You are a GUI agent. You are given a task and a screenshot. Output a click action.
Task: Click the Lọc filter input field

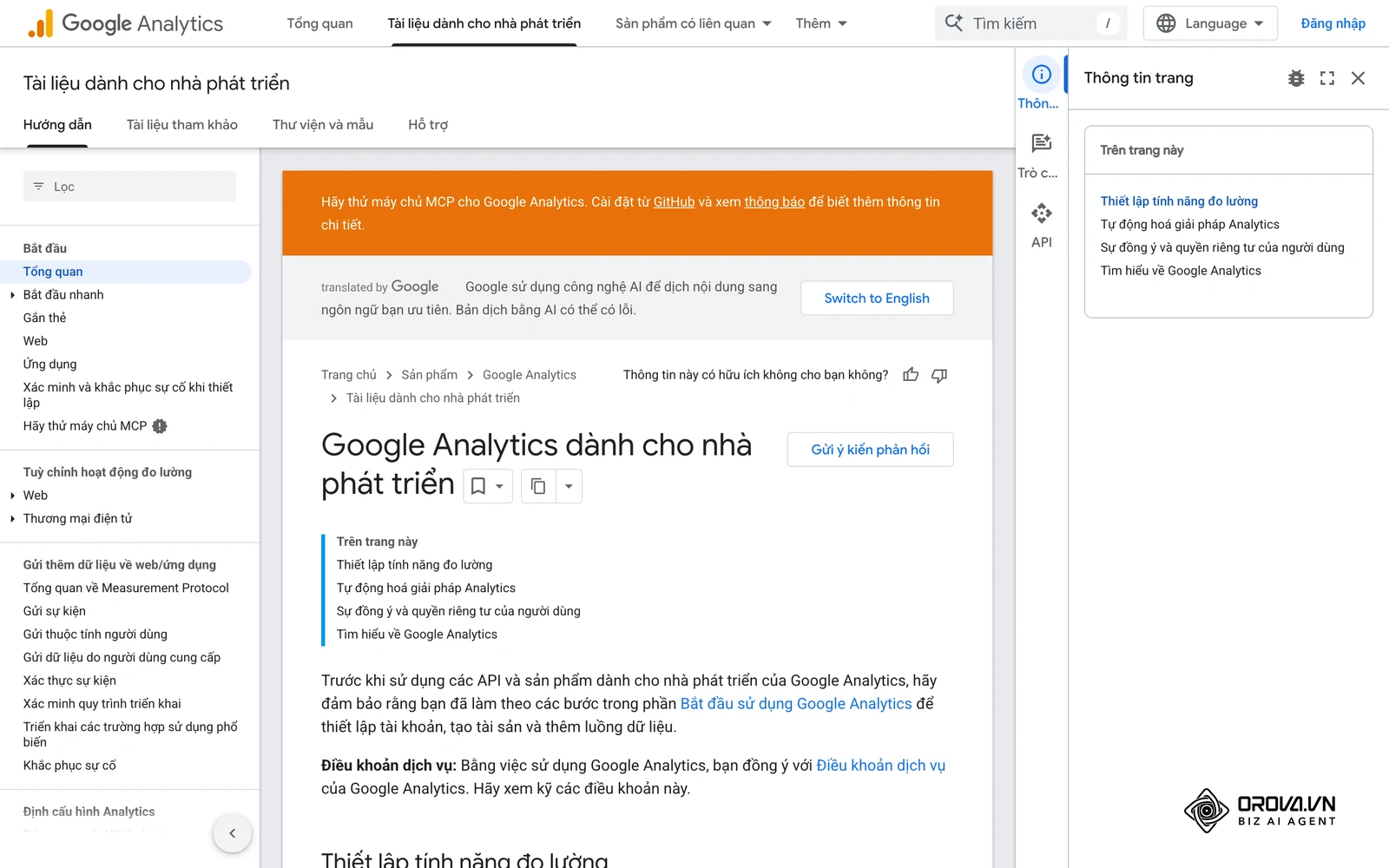pos(129,187)
